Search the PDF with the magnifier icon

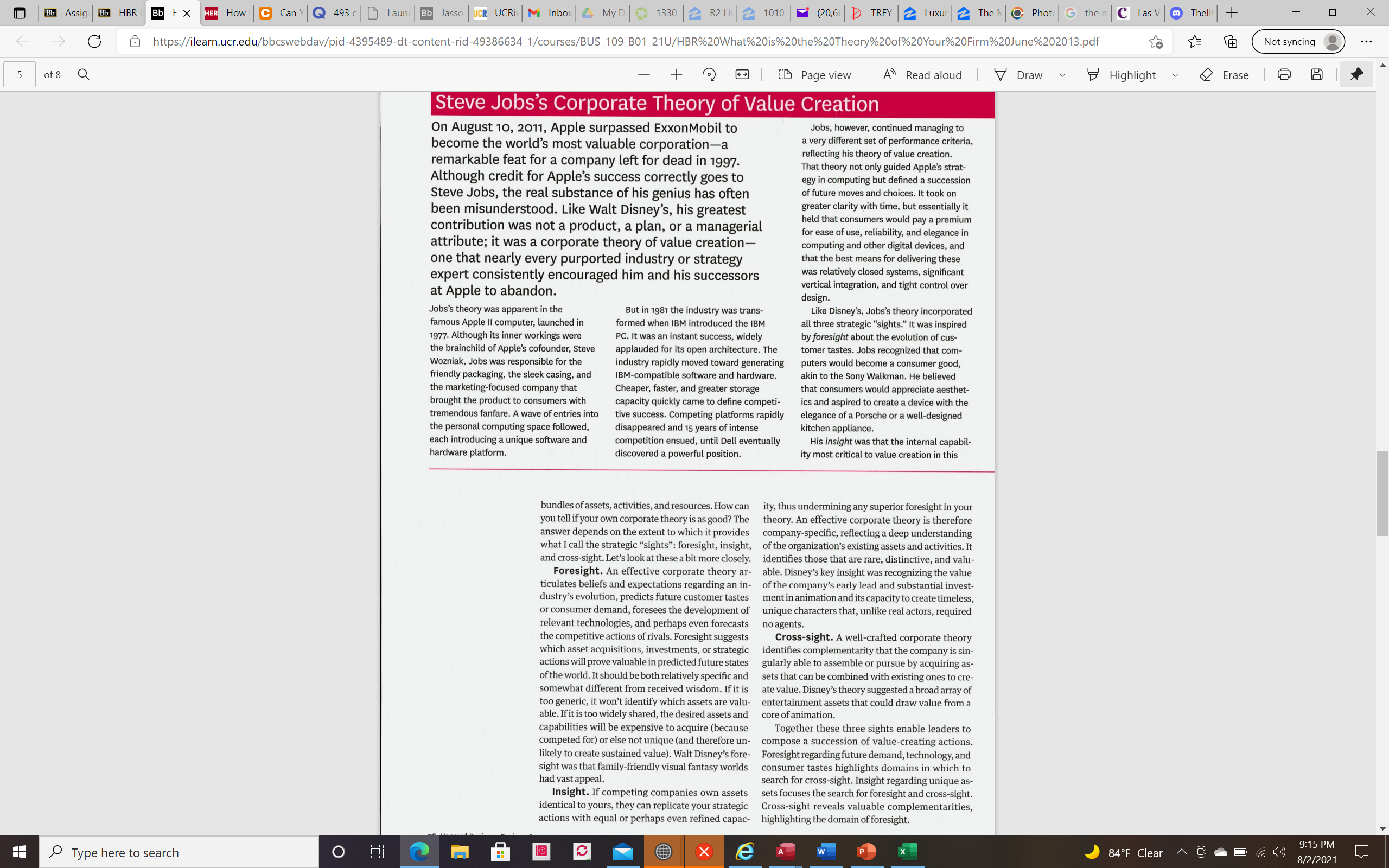point(83,75)
